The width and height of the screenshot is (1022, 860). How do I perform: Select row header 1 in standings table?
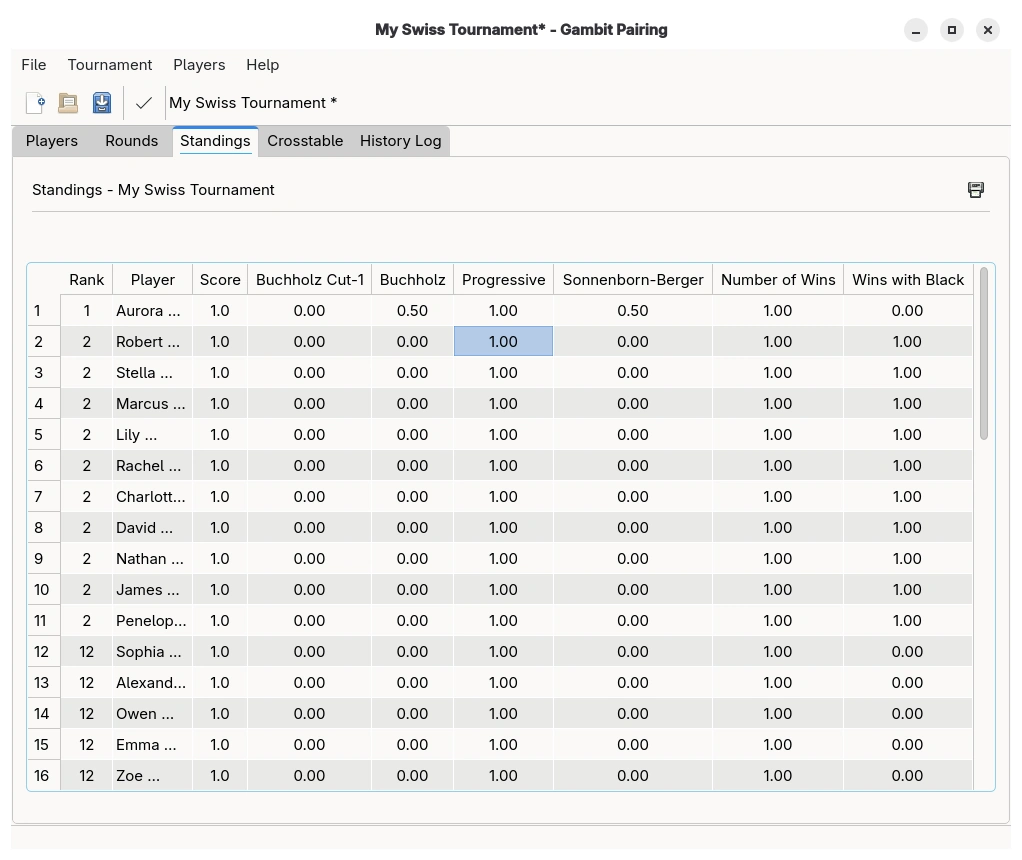(x=44, y=310)
